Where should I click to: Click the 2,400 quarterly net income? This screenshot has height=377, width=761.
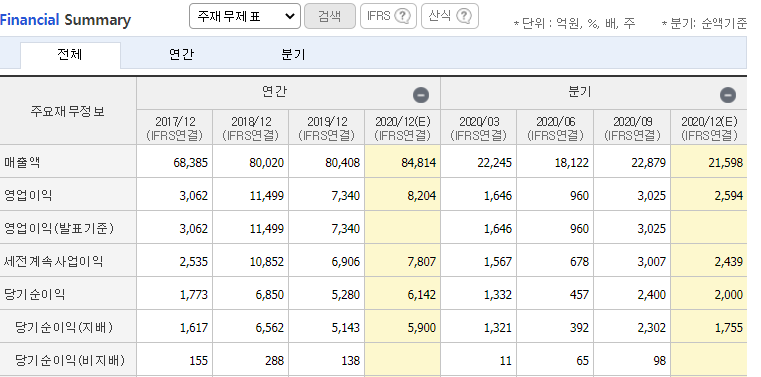point(651,295)
